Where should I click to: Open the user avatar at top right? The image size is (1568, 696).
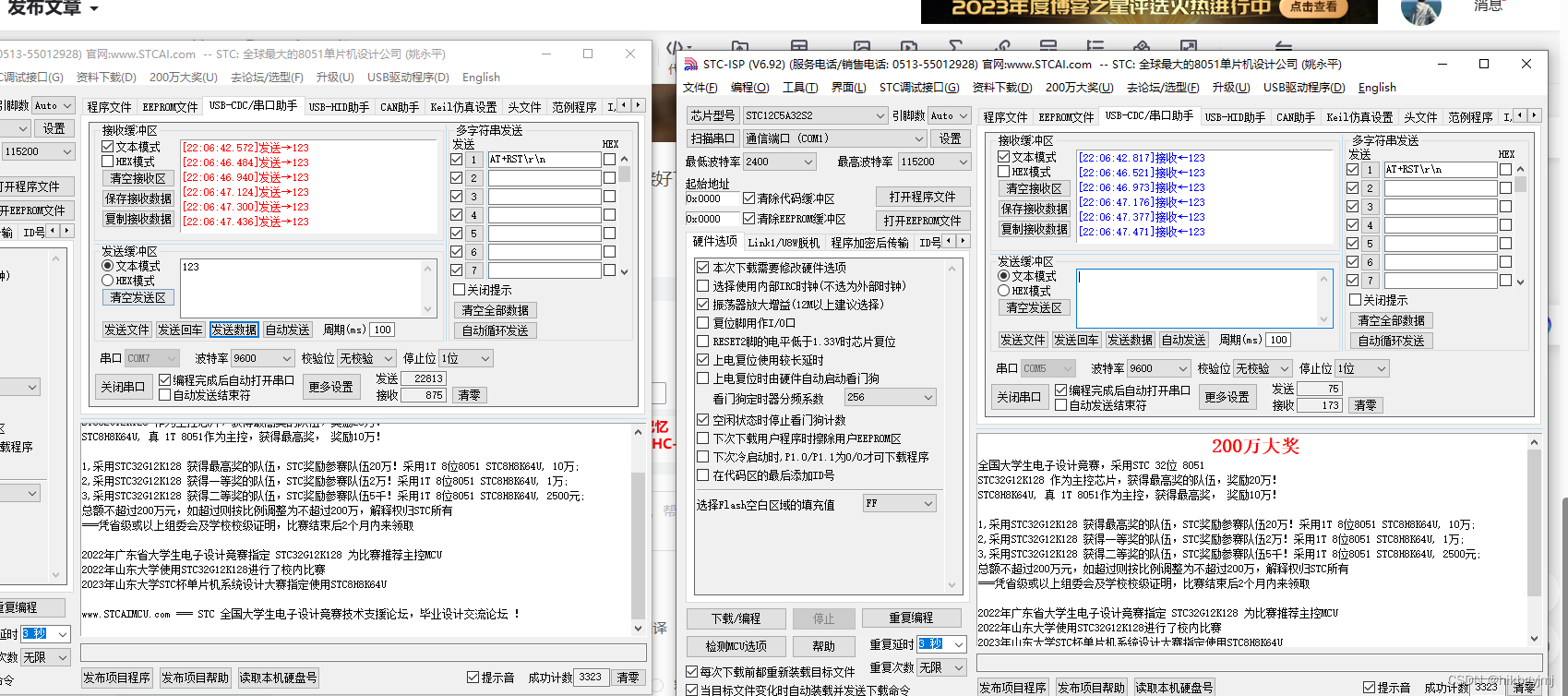[1420, 10]
